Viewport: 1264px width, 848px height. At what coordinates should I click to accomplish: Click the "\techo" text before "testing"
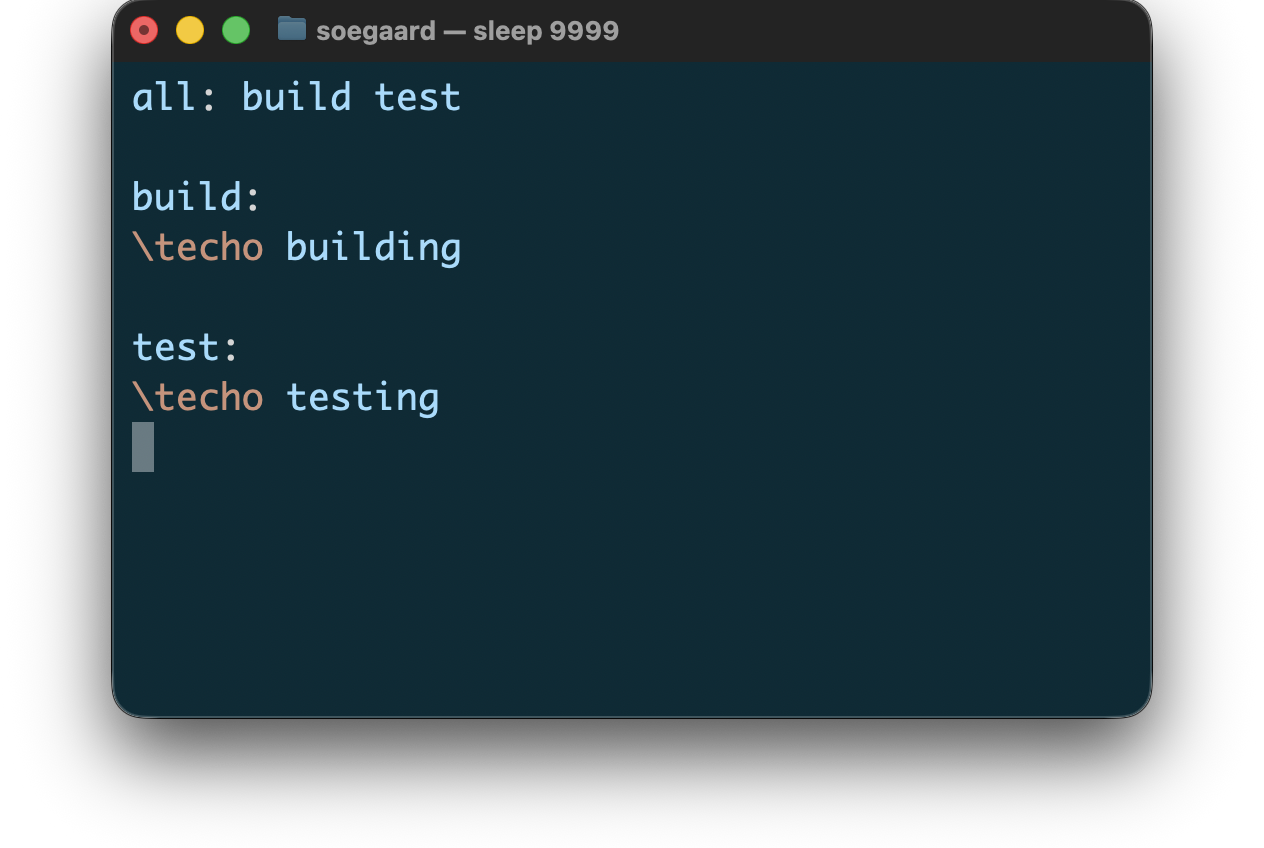[198, 397]
